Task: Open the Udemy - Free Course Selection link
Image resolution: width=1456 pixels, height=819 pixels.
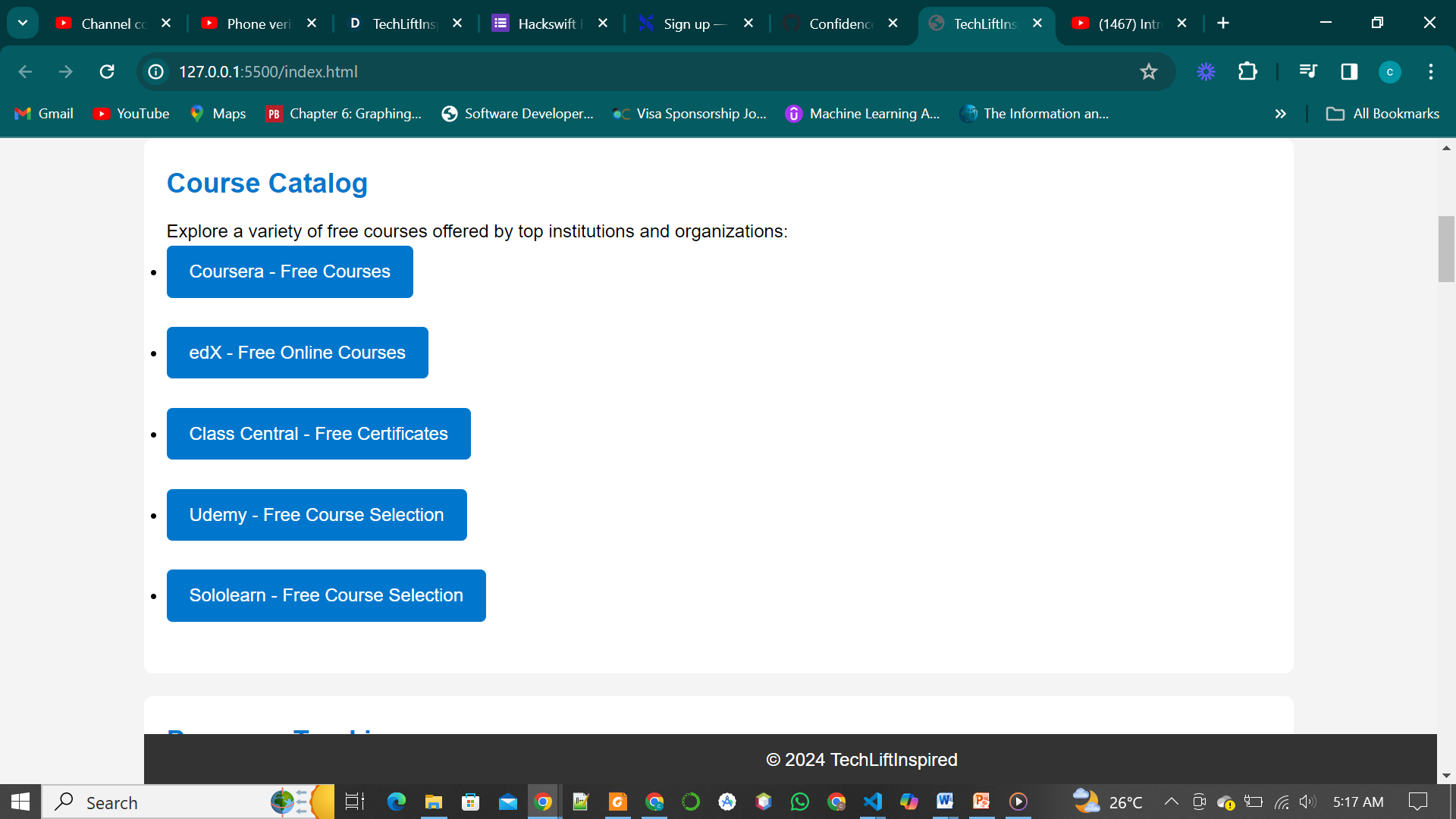Action: pos(316,515)
